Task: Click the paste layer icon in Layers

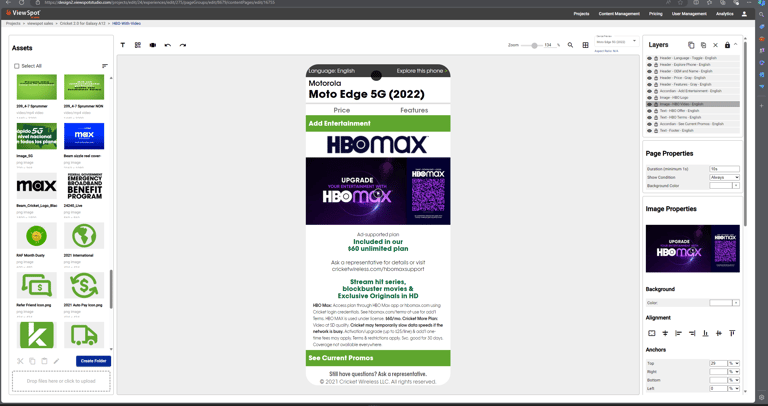Action: coord(691,45)
